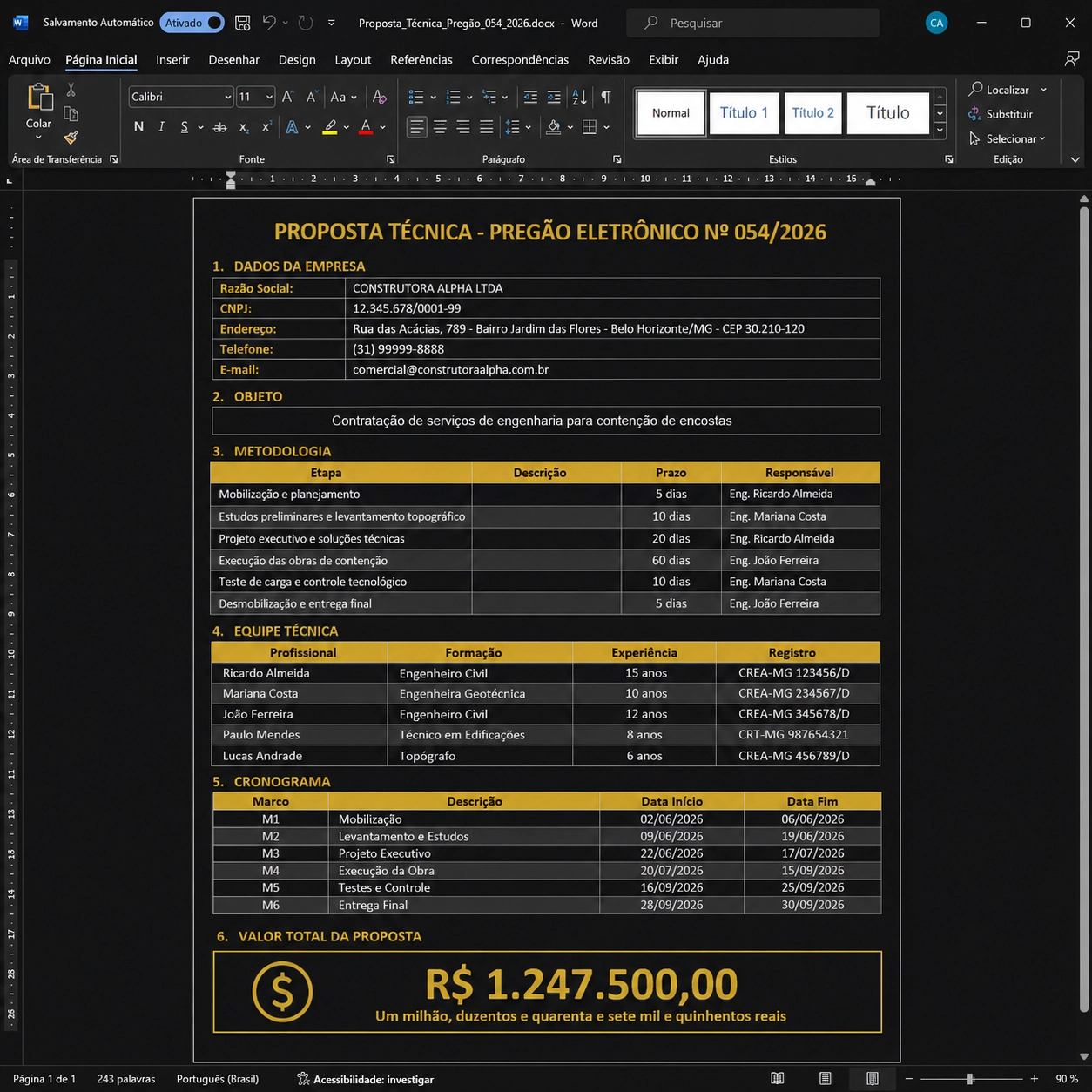This screenshot has width=1092, height=1092.
Task: Apply the Título 1 style
Action: pyautogui.click(x=744, y=113)
